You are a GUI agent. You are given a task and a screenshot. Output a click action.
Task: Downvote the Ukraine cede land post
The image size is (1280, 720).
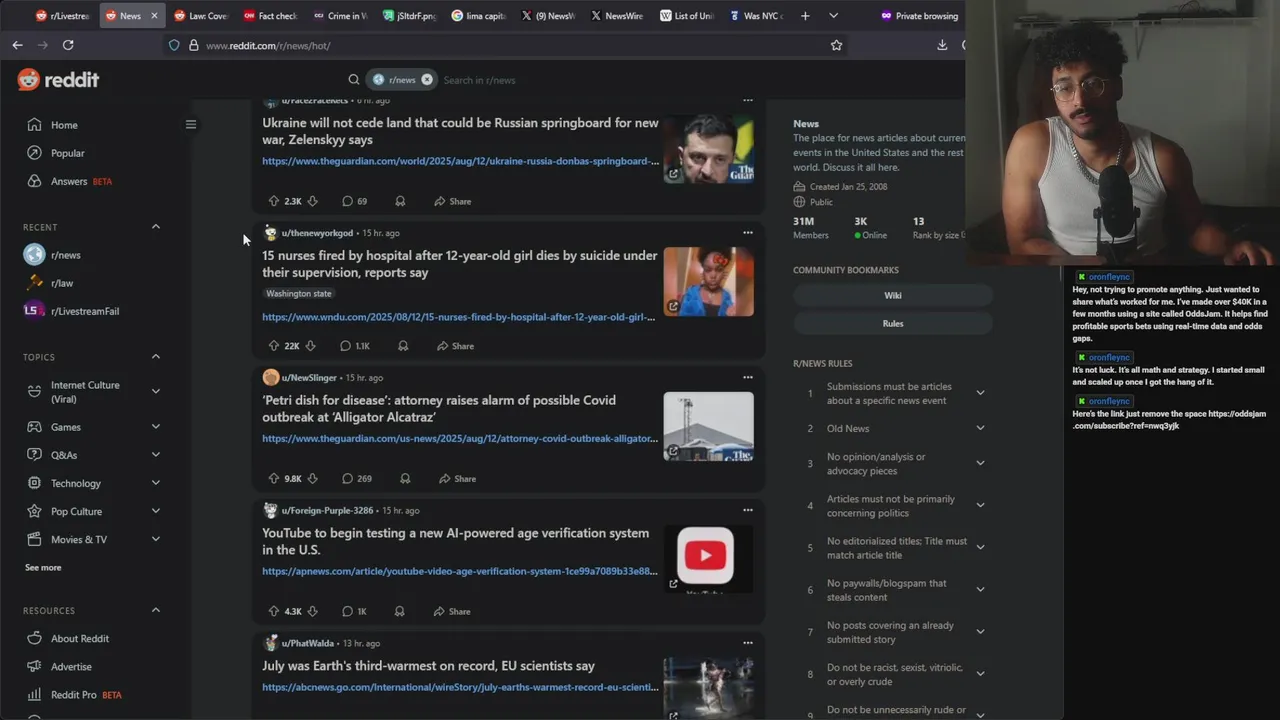(x=312, y=201)
